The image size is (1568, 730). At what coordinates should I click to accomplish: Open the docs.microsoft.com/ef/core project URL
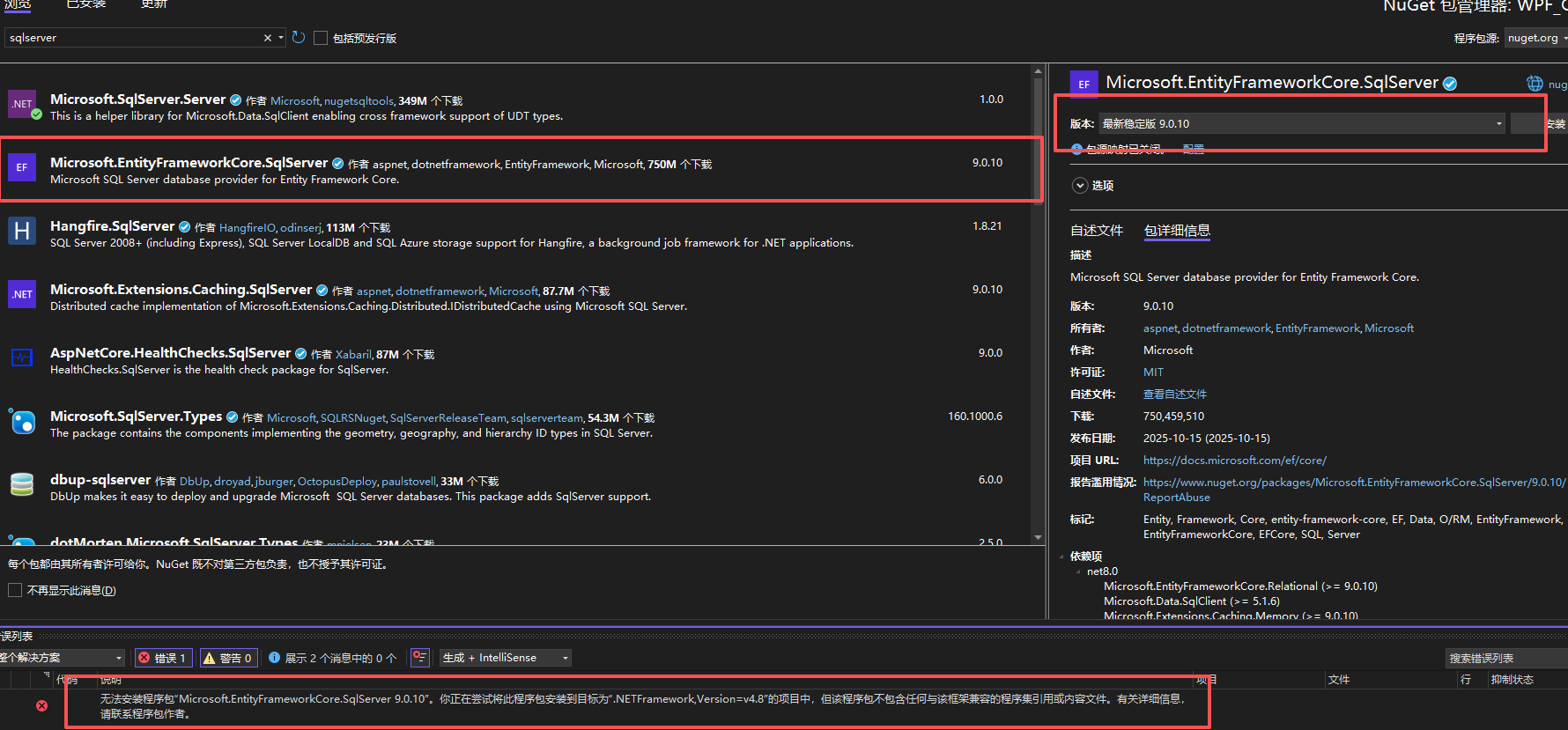point(1235,461)
